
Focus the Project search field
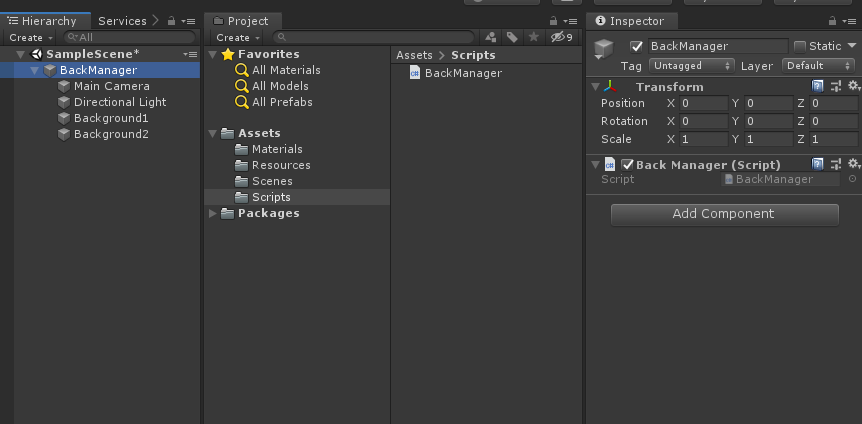(x=375, y=37)
